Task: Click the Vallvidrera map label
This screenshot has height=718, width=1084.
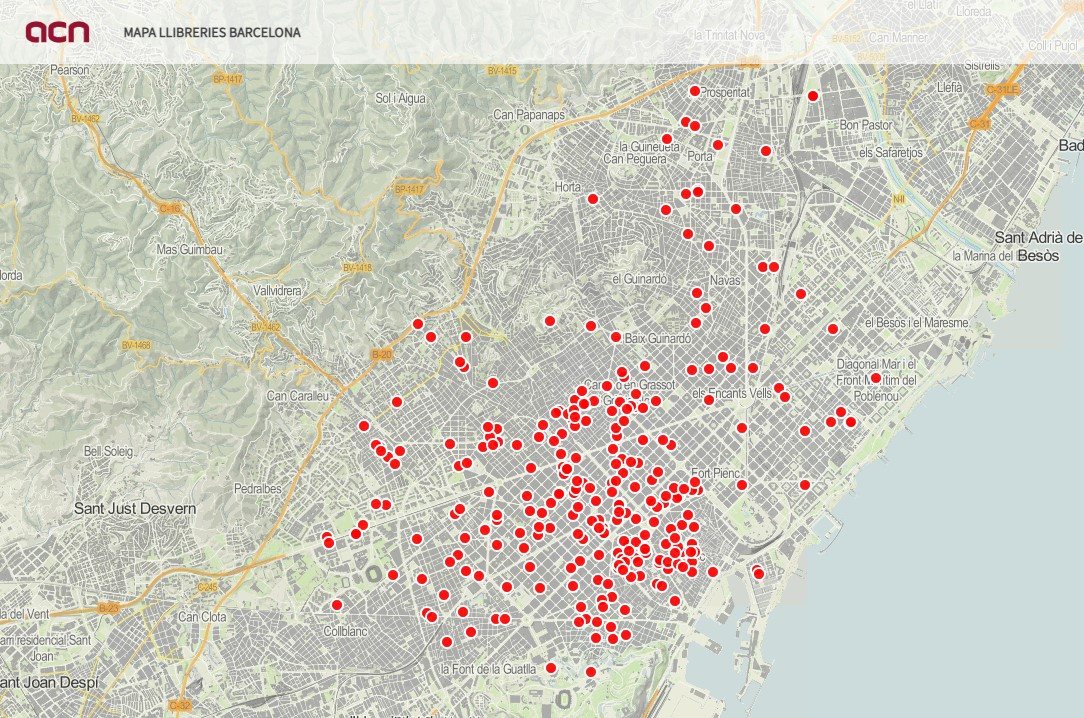Action: pyautogui.click(x=277, y=291)
